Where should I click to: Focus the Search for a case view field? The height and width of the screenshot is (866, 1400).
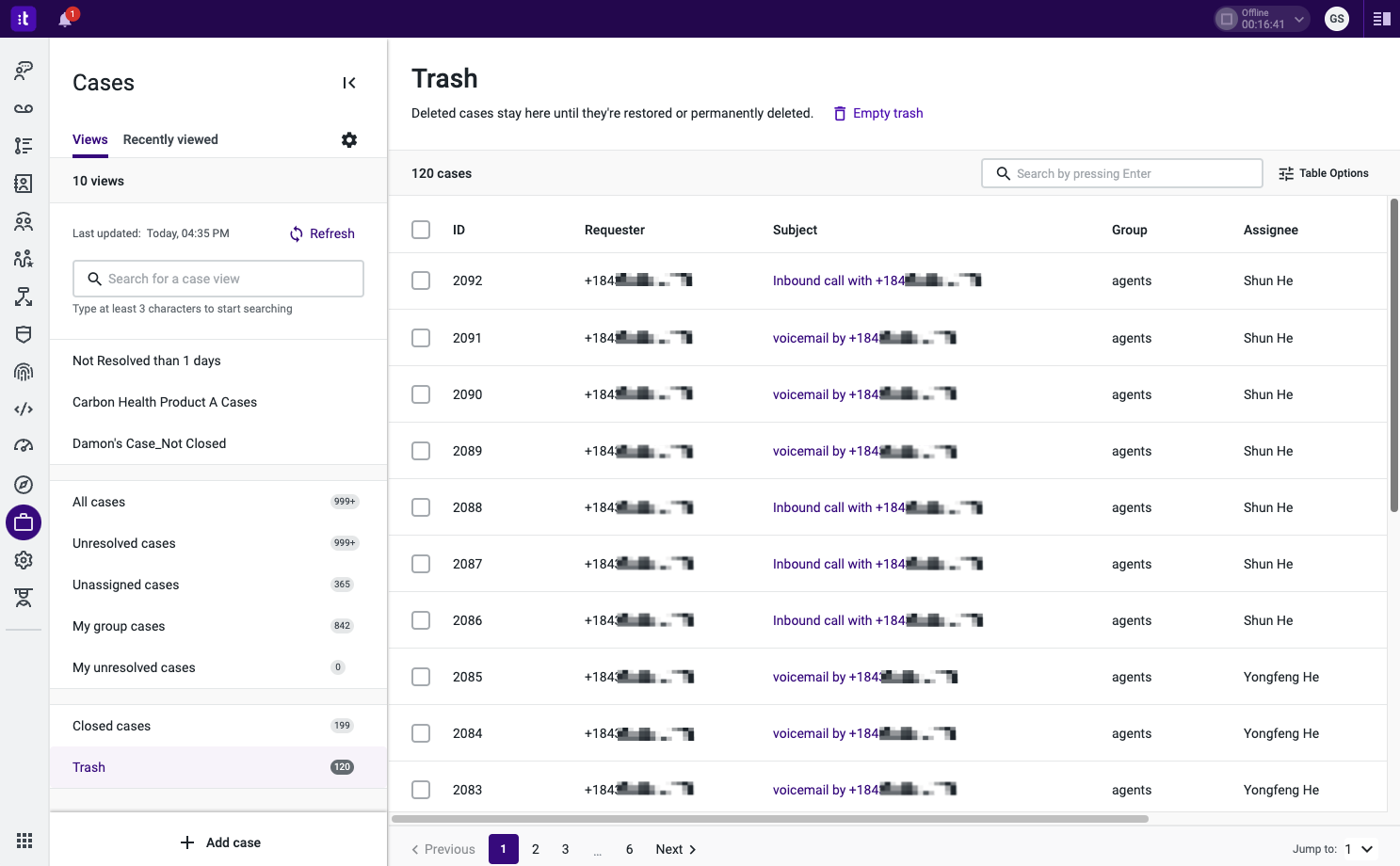coord(218,279)
